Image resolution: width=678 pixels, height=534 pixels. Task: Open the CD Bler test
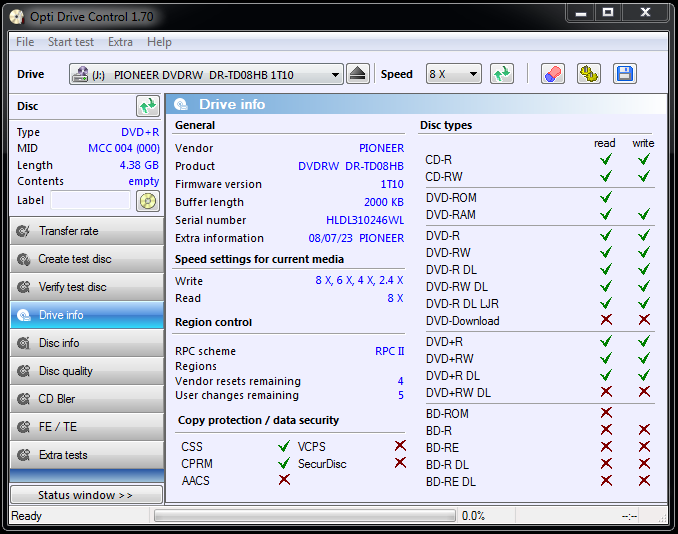(x=87, y=399)
